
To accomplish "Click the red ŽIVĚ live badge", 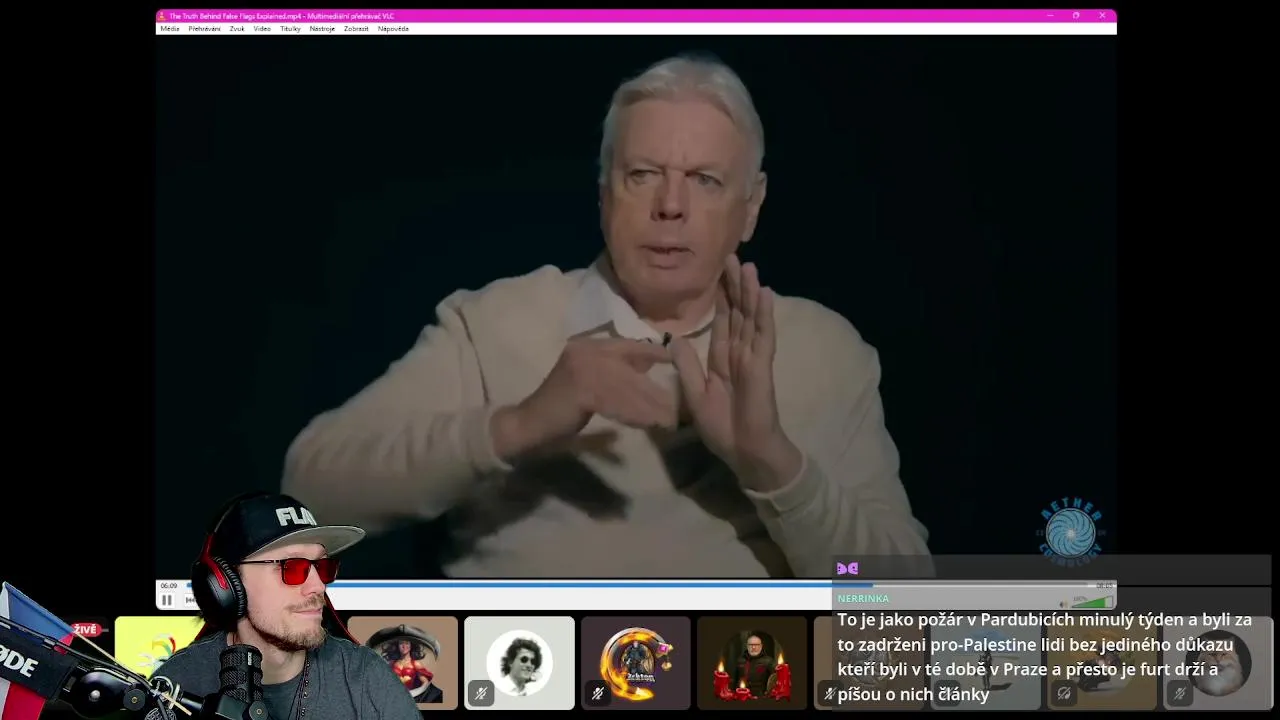I will coord(86,630).
